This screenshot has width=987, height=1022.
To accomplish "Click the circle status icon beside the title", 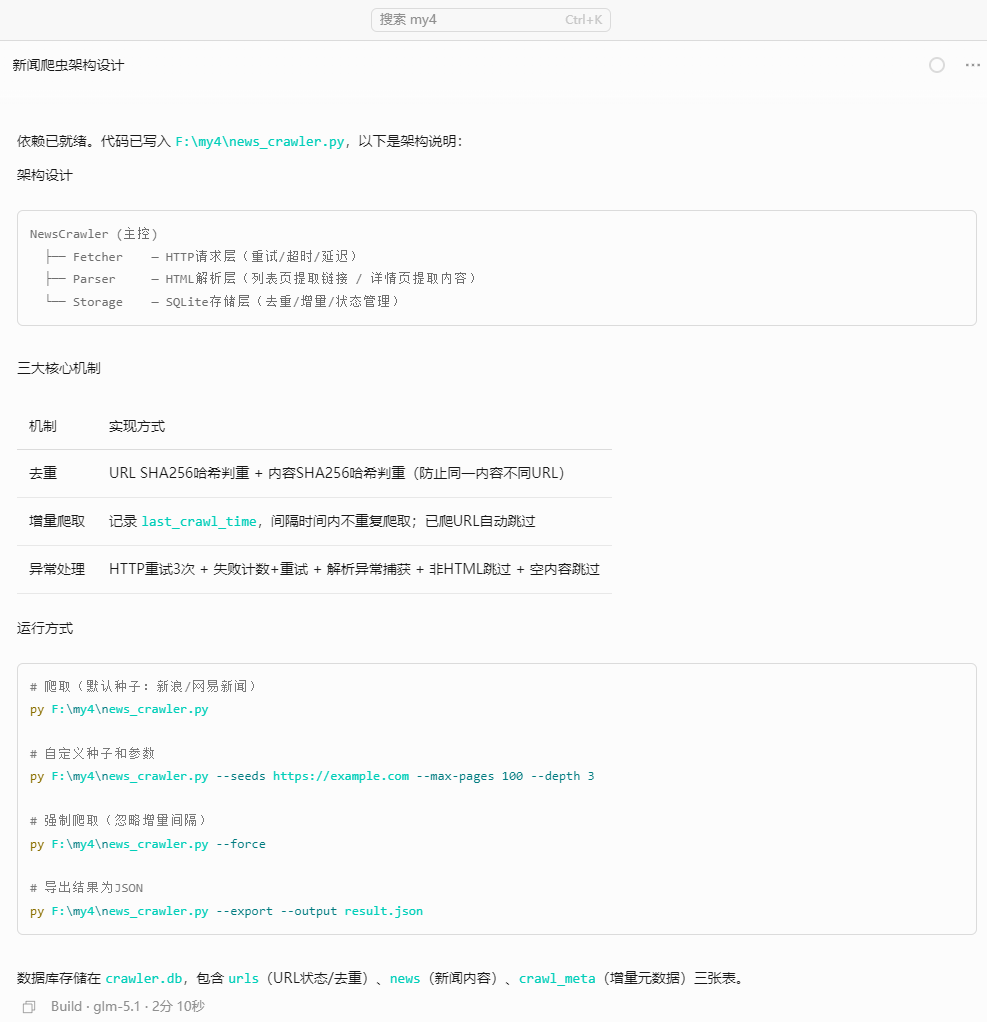I will point(937,65).
